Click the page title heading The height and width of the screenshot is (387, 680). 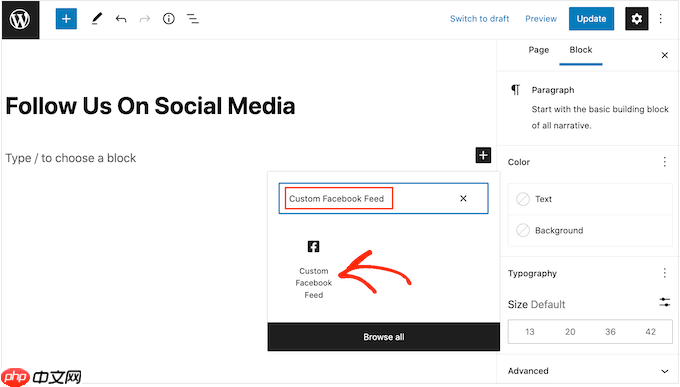[150, 106]
